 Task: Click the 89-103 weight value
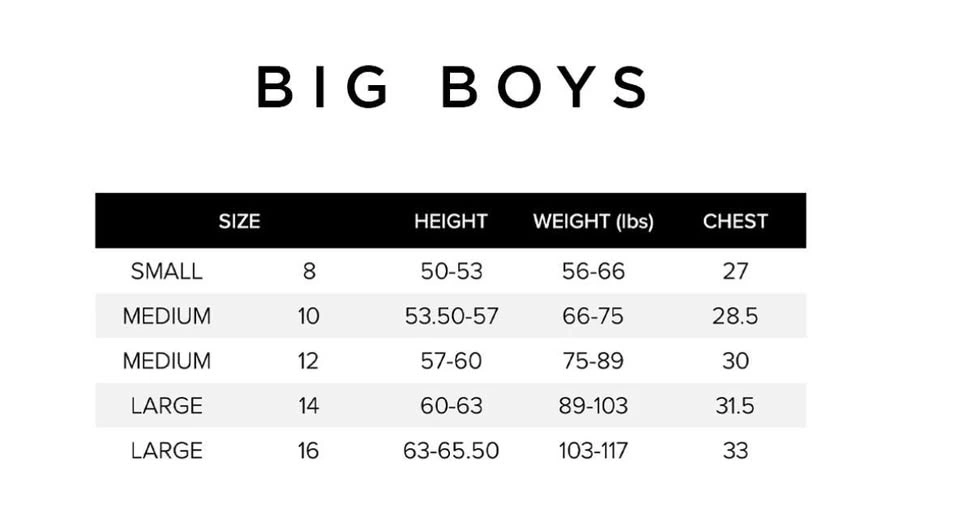click(x=593, y=406)
